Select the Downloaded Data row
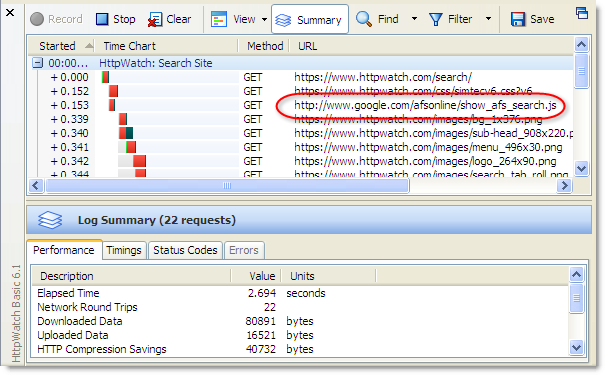The height and width of the screenshot is (375, 605). click(x=299, y=321)
